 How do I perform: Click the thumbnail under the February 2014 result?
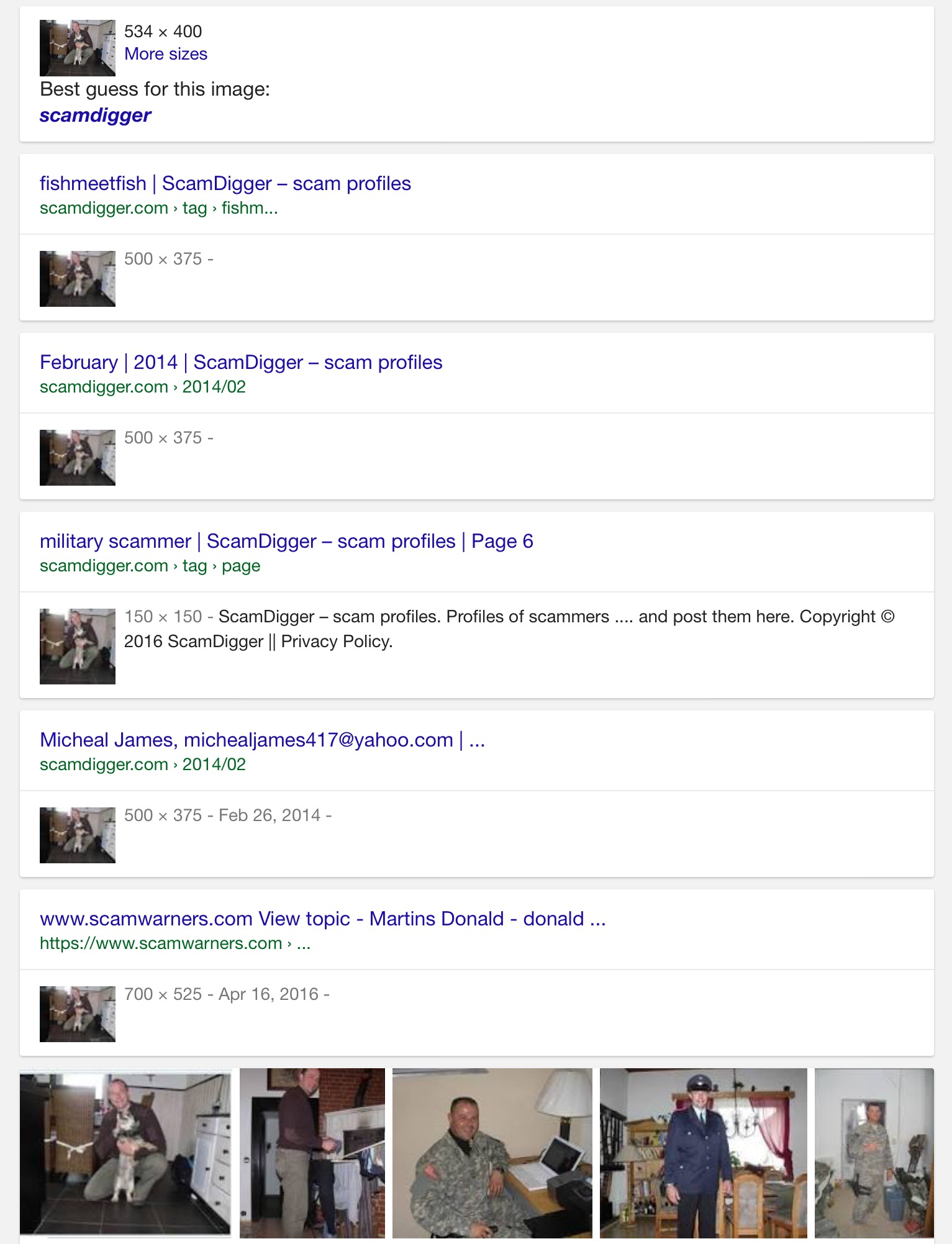(78, 458)
